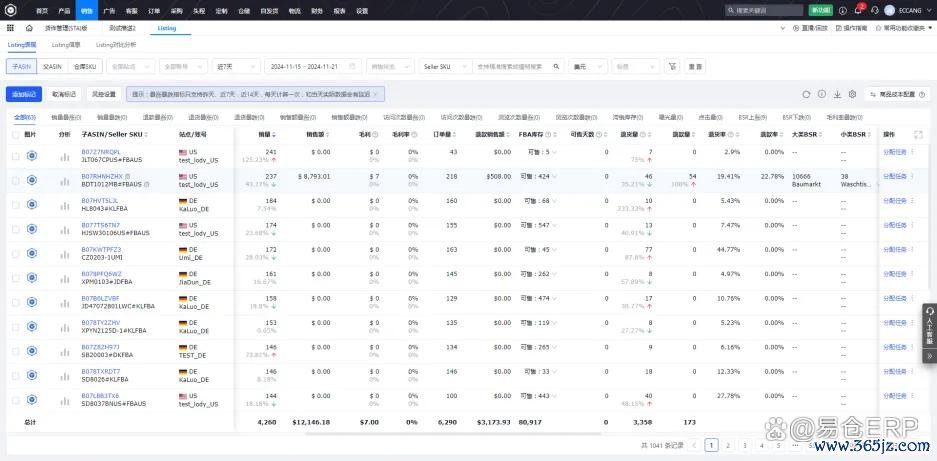Toggle the select-all header checkbox
Viewport: 937px width, 461px height.
16,135
